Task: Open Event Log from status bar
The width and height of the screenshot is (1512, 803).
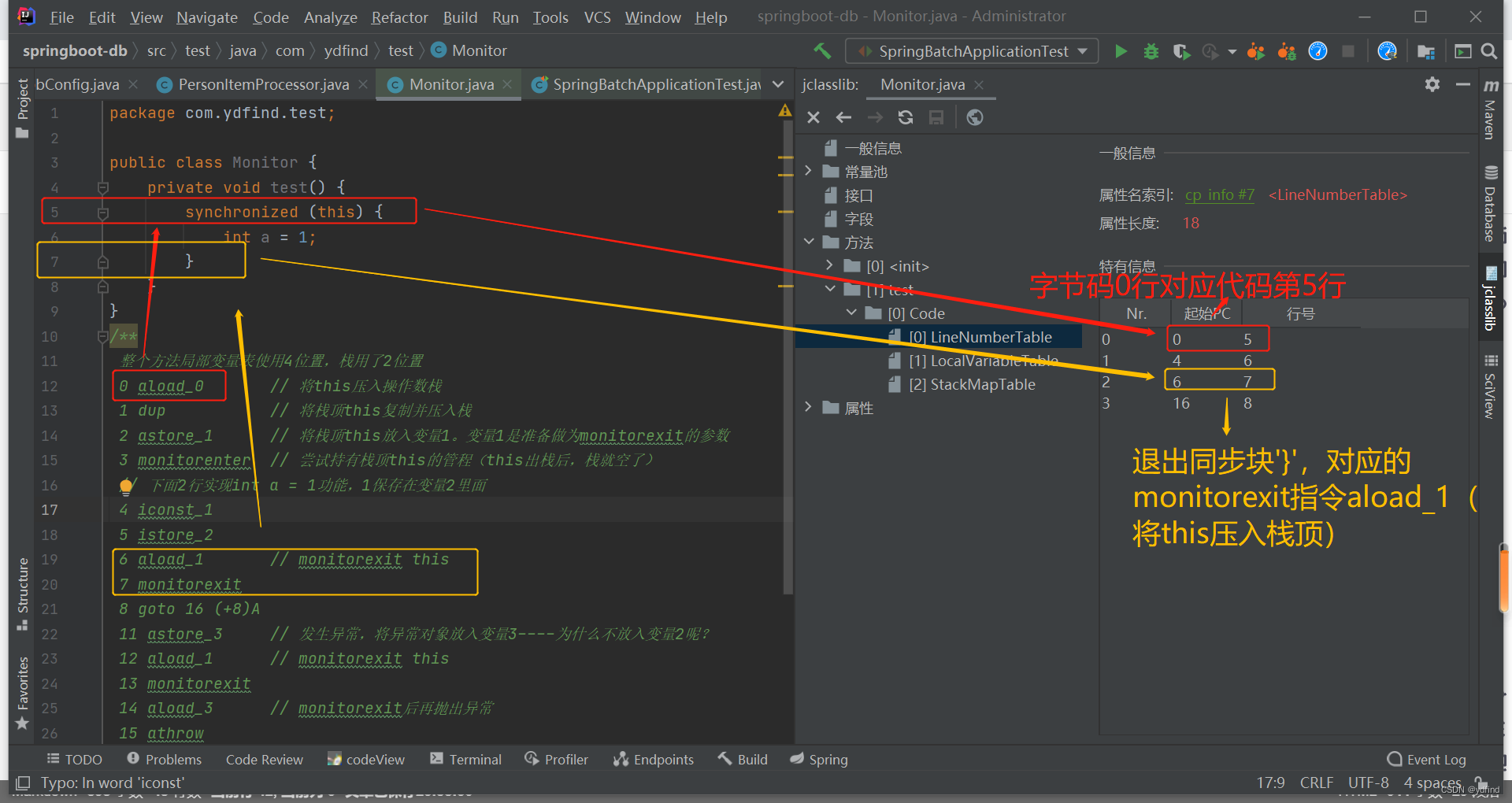Action: point(1426,760)
